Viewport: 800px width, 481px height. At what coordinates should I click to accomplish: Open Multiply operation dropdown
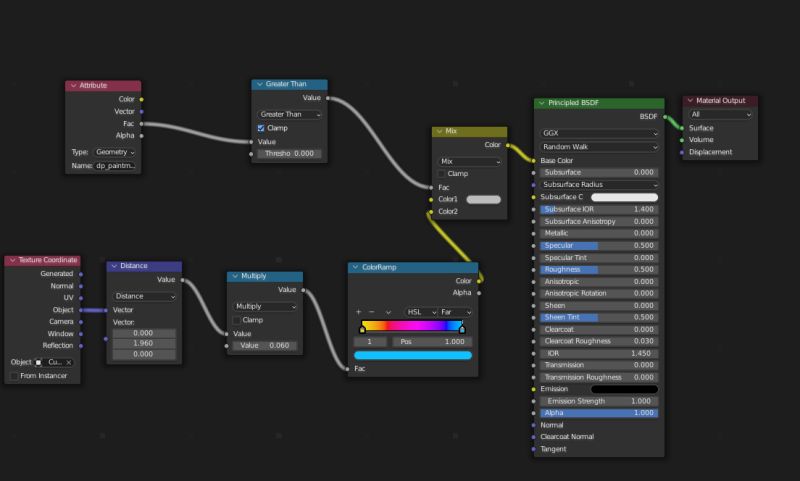tap(265, 307)
